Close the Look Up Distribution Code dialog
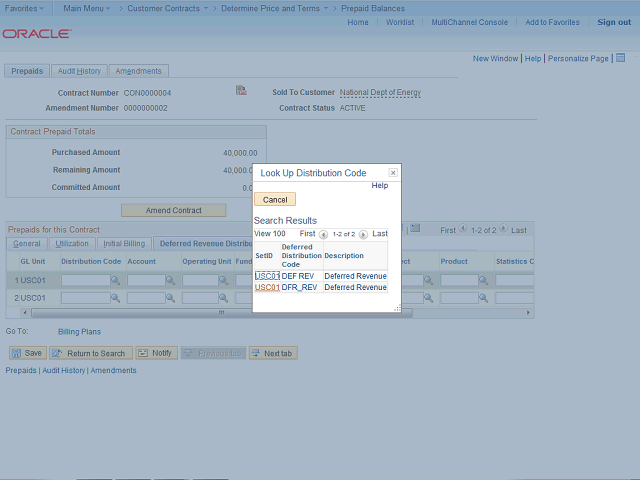The height and width of the screenshot is (480, 640). (393, 173)
